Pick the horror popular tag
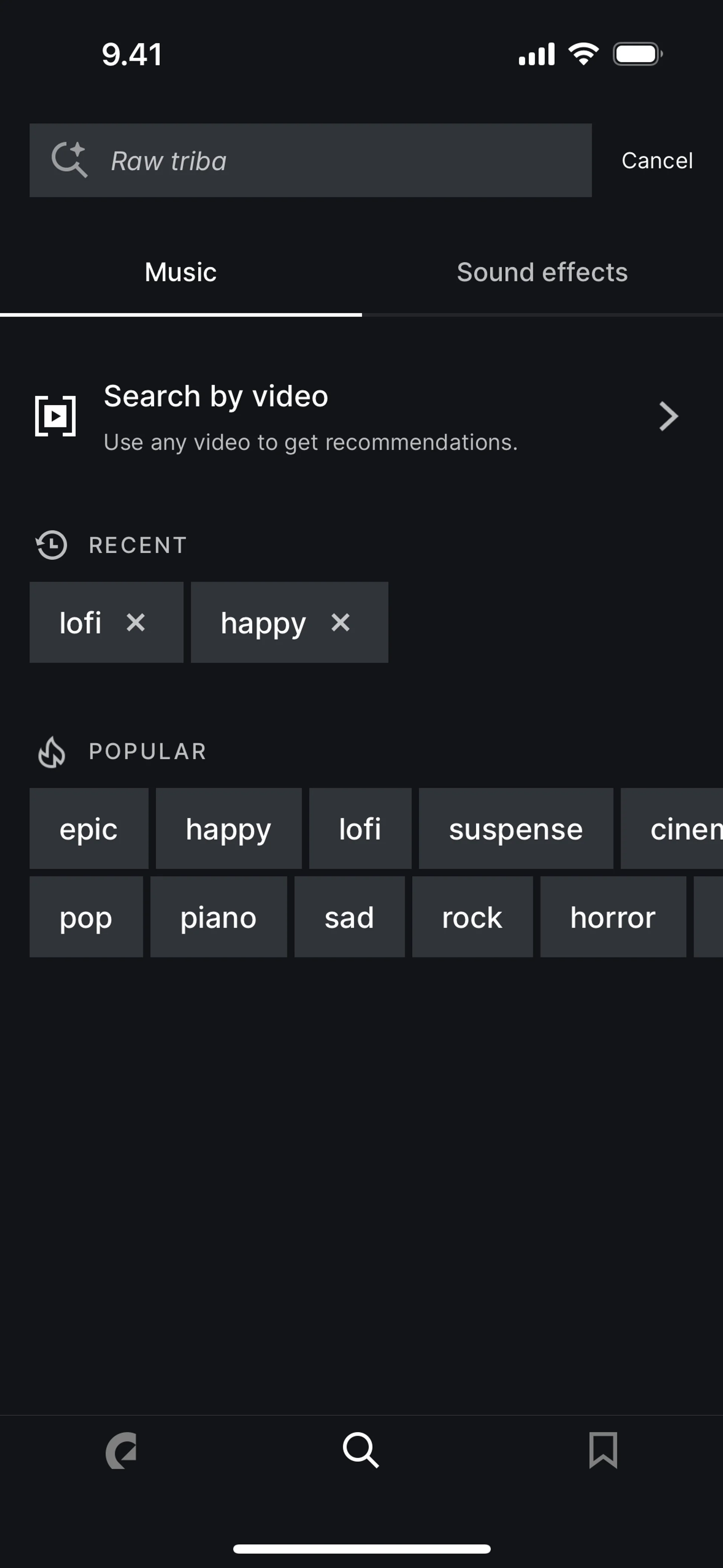Screen dimensions: 723x1568 click(613, 917)
